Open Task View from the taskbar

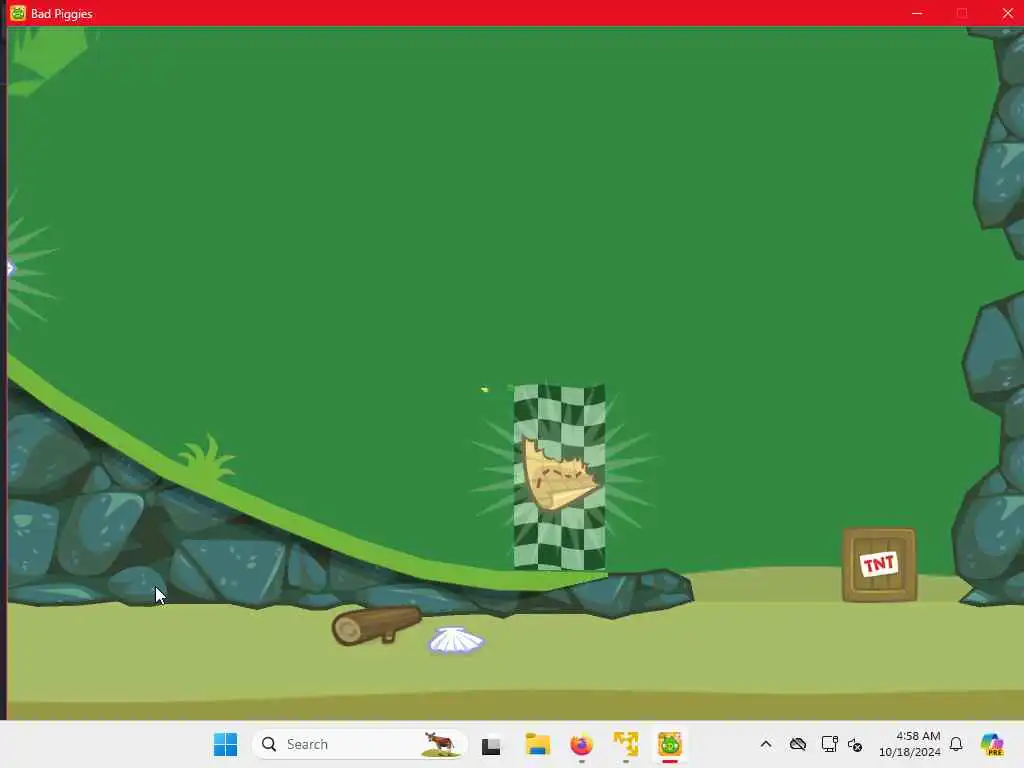(x=491, y=745)
